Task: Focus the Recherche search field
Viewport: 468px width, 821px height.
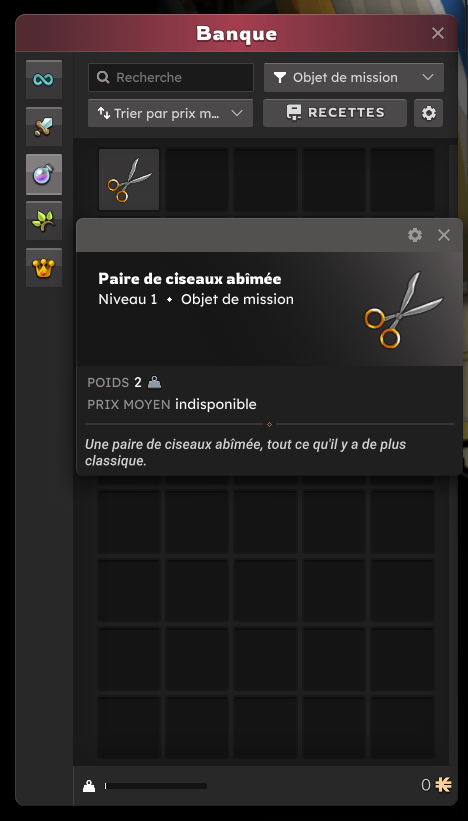Action: pyautogui.click(x=171, y=77)
